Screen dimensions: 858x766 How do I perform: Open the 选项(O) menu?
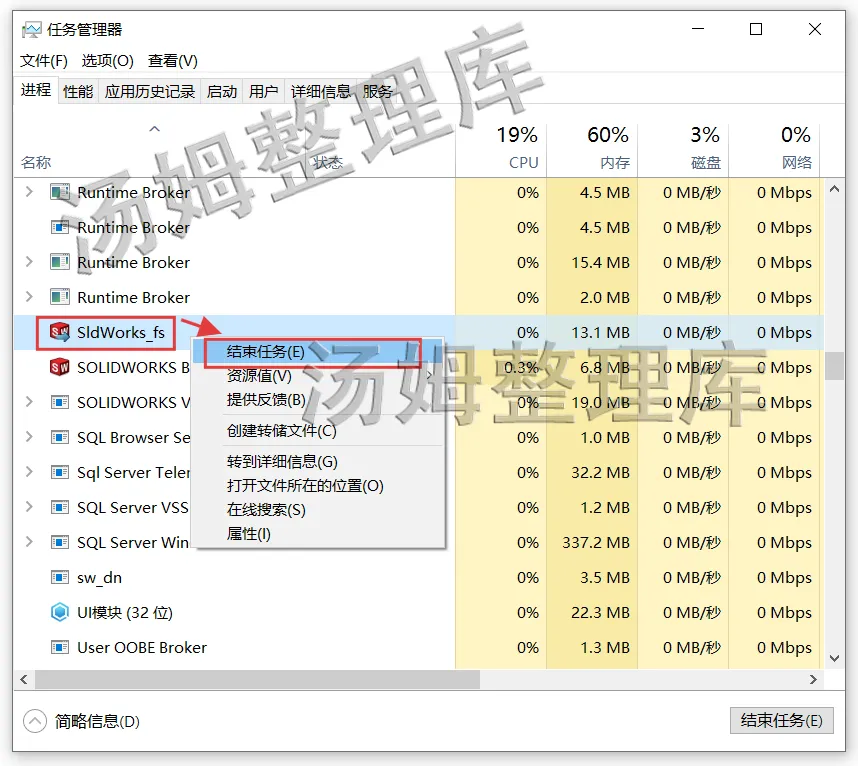[x=107, y=60]
